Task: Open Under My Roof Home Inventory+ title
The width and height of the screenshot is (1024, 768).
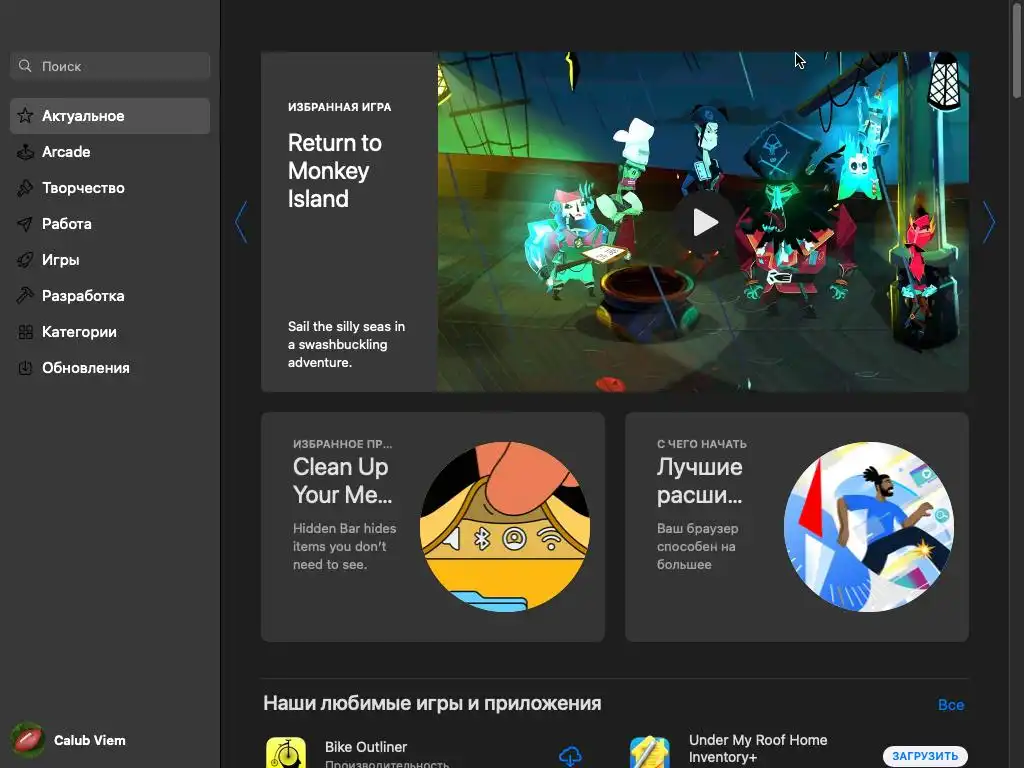Action: coord(758,748)
